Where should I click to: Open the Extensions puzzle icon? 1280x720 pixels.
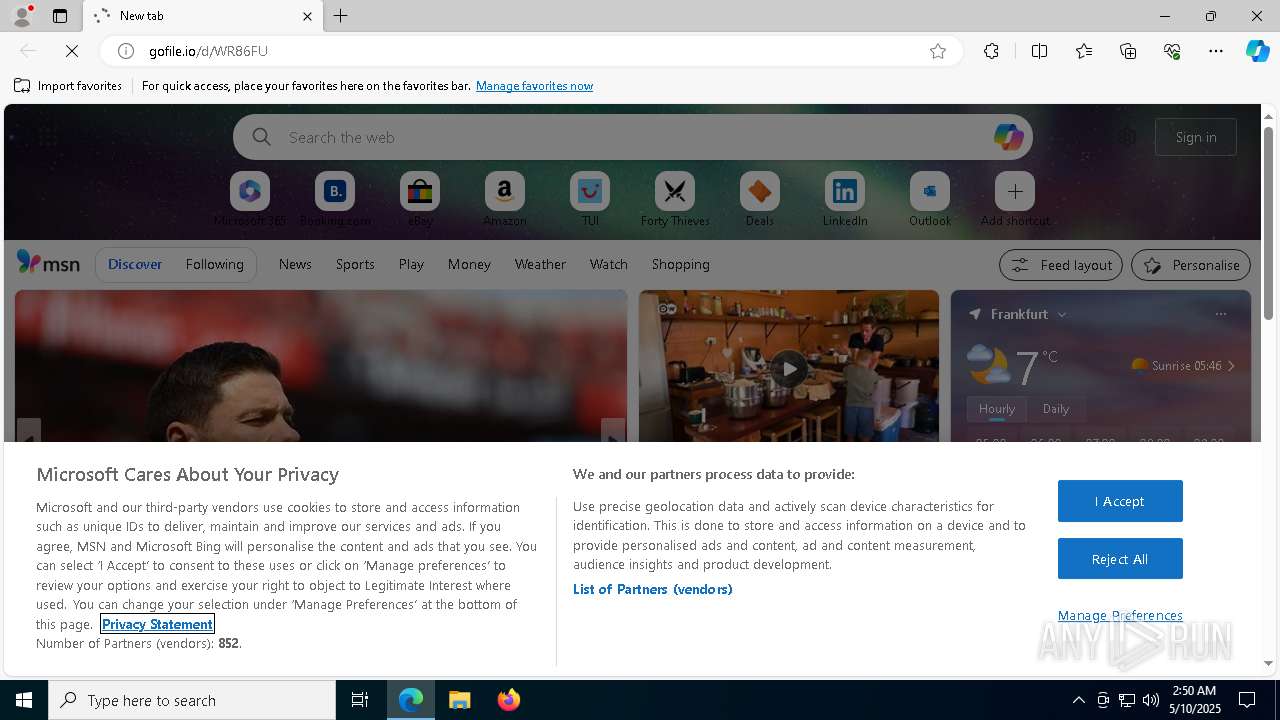tap(991, 51)
